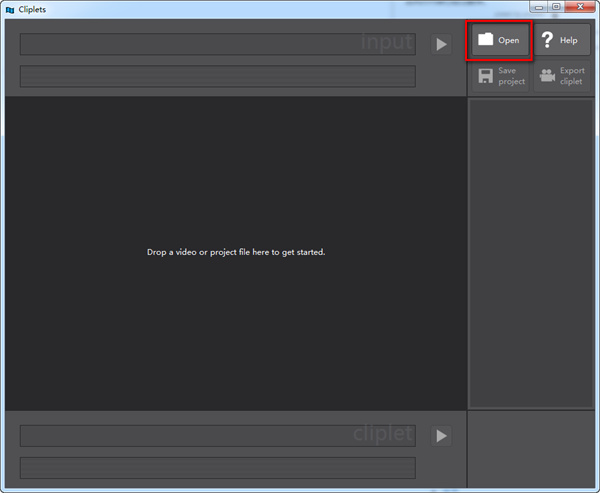600x493 pixels.
Task: Click the upper cliplet timeline bar
Action: click(x=217, y=436)
